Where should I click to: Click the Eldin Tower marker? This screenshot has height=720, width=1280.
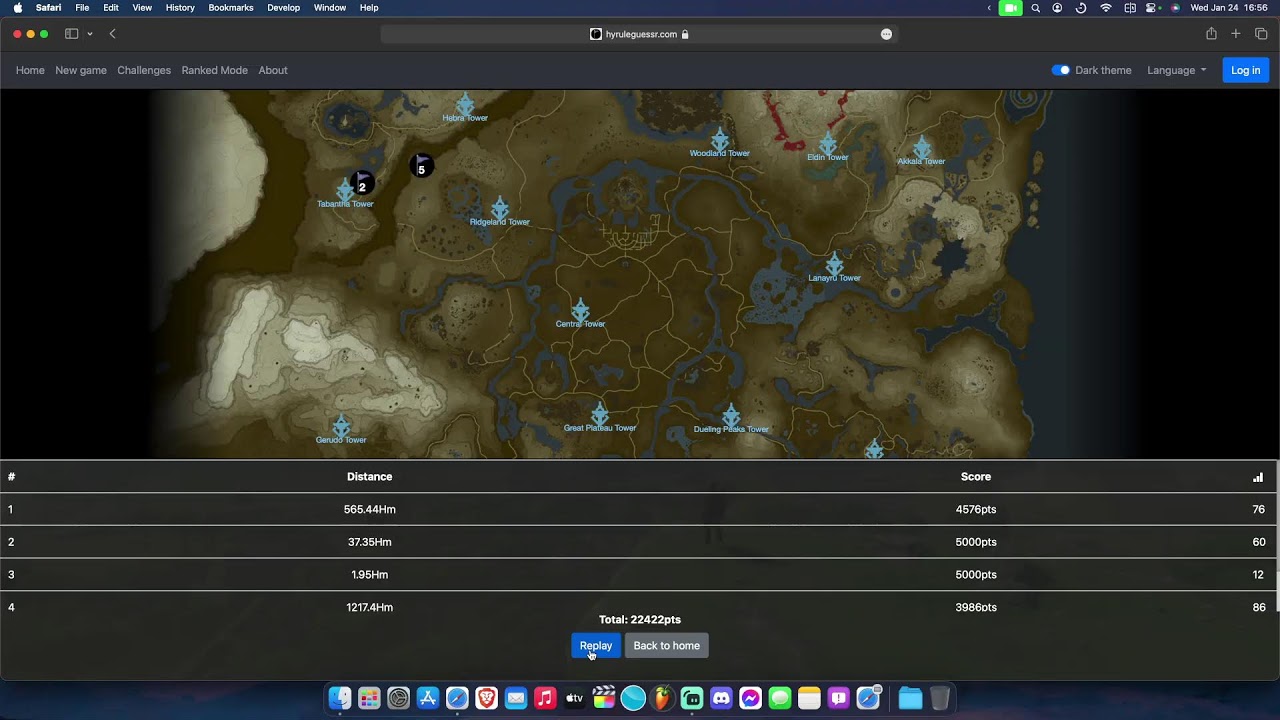point(828,144)
